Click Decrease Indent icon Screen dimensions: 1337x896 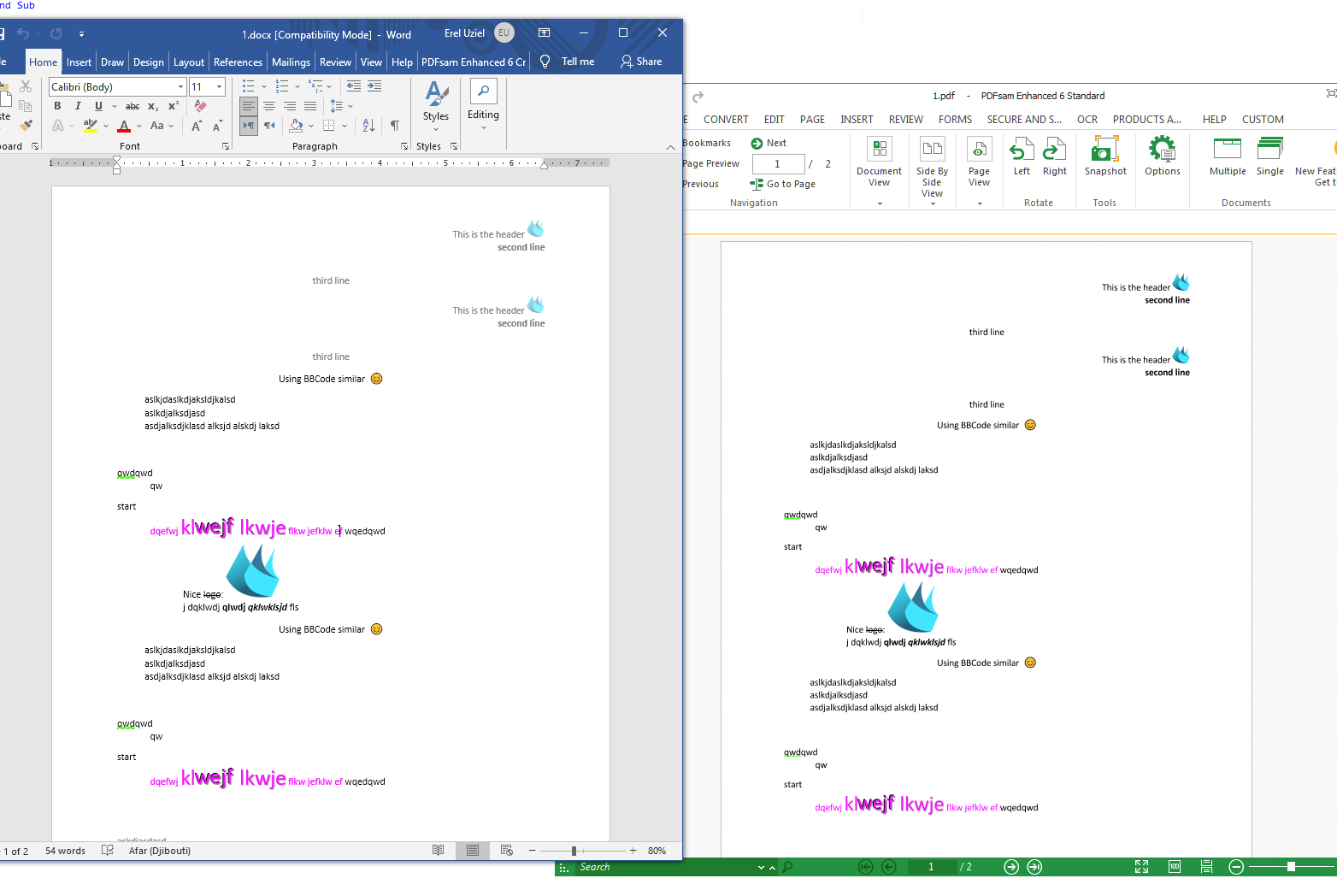[x=354, y=86]
